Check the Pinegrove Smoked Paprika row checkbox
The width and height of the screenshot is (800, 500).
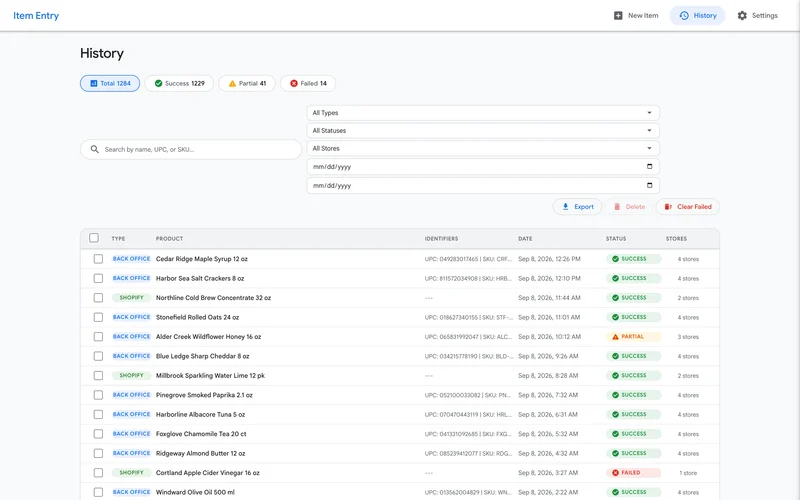pos(98,395)
